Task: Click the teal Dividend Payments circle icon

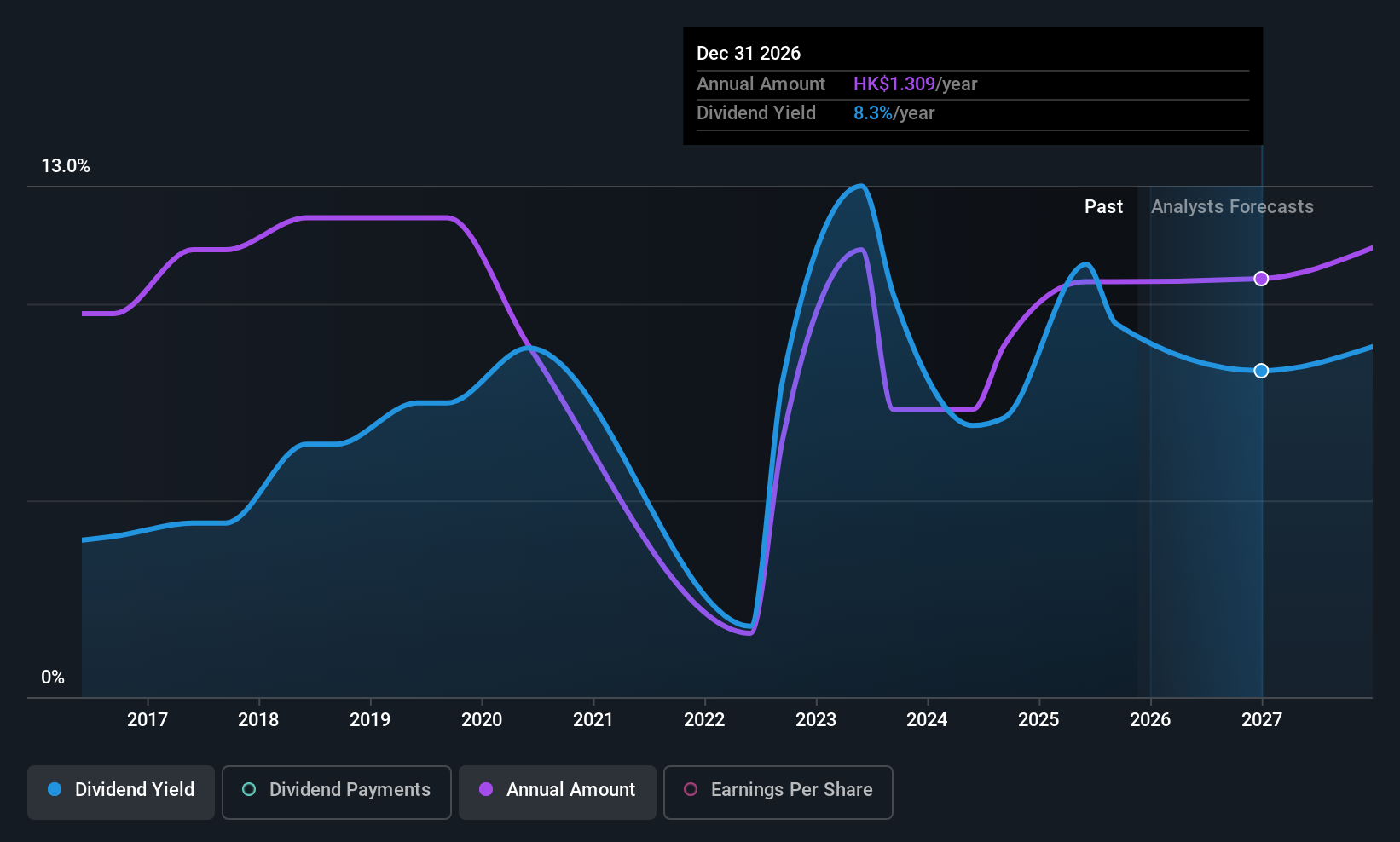Action: point(249,790)
